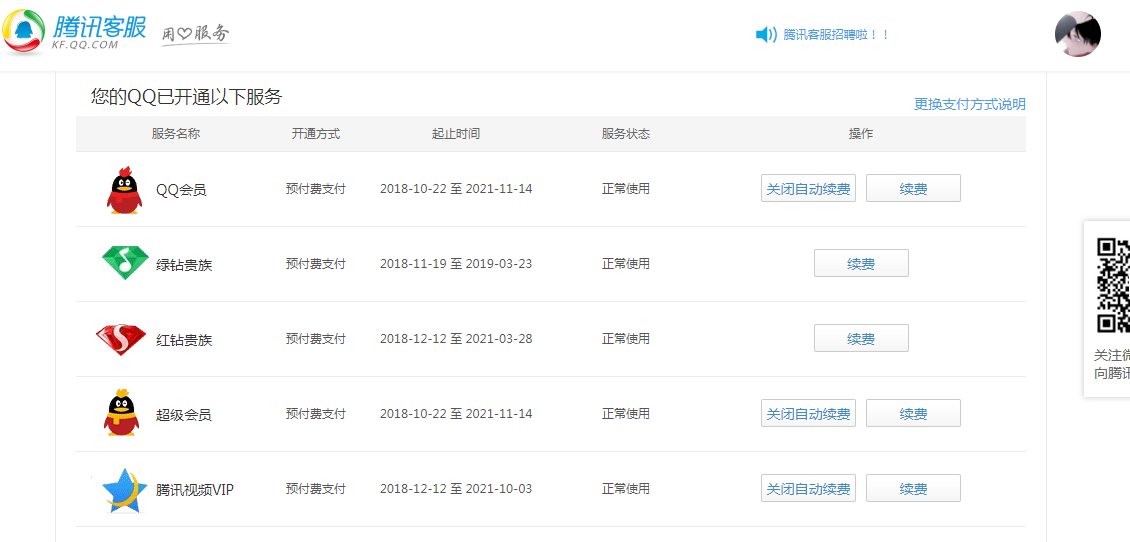This screenshot has height=542, width=1130.
Task: Click the 您的QQ已开通以下服务 heading
Action: point(186,97)
